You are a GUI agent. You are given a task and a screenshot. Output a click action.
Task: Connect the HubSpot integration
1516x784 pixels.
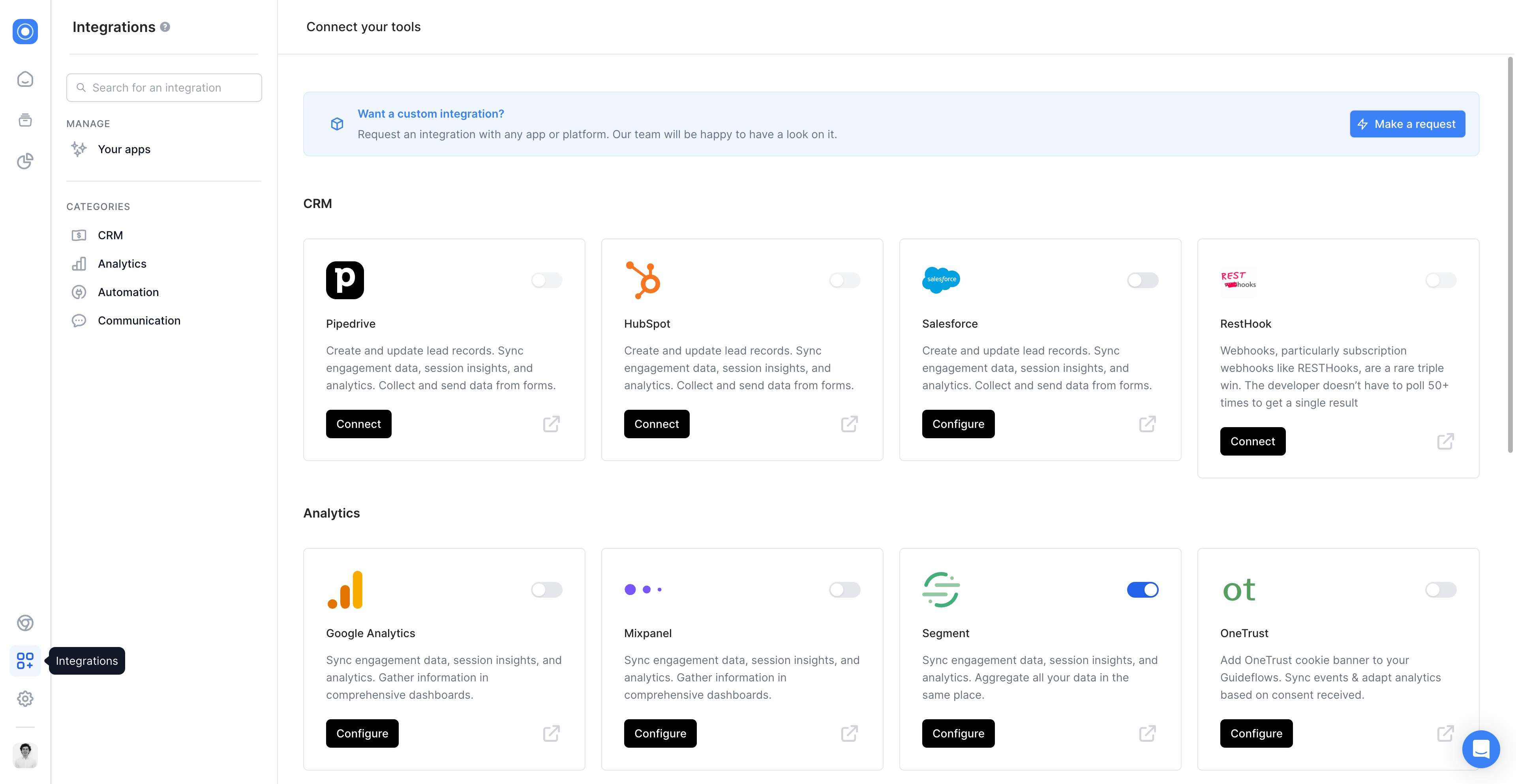tap(656, 424)
